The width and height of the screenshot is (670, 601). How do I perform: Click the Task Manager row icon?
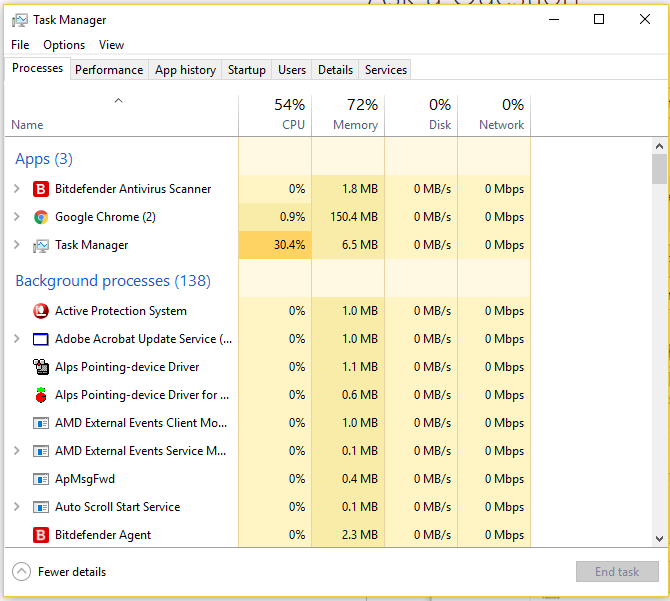[x=41, y=245]
